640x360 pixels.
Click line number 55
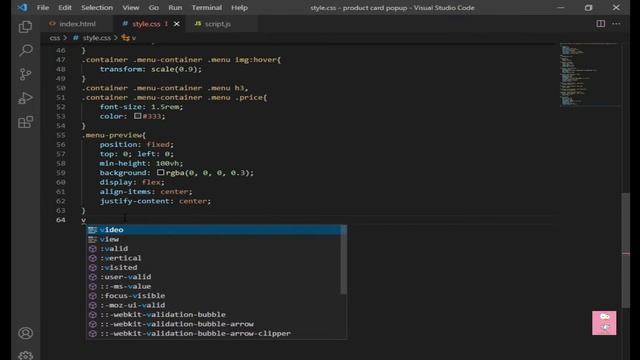tap(60, 135)
